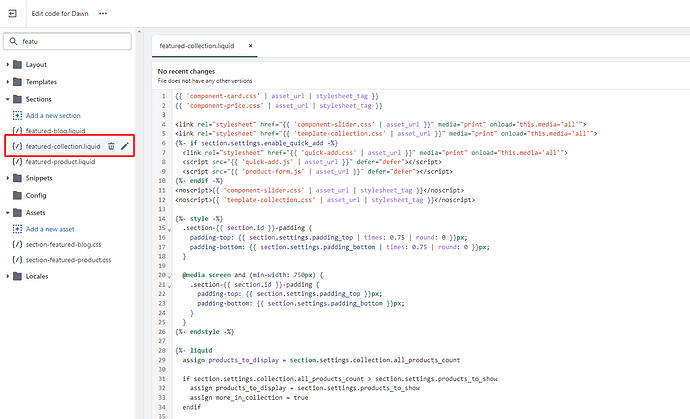Expand the Layout folder
Screen dimensions: 690x419
[8, 65]
